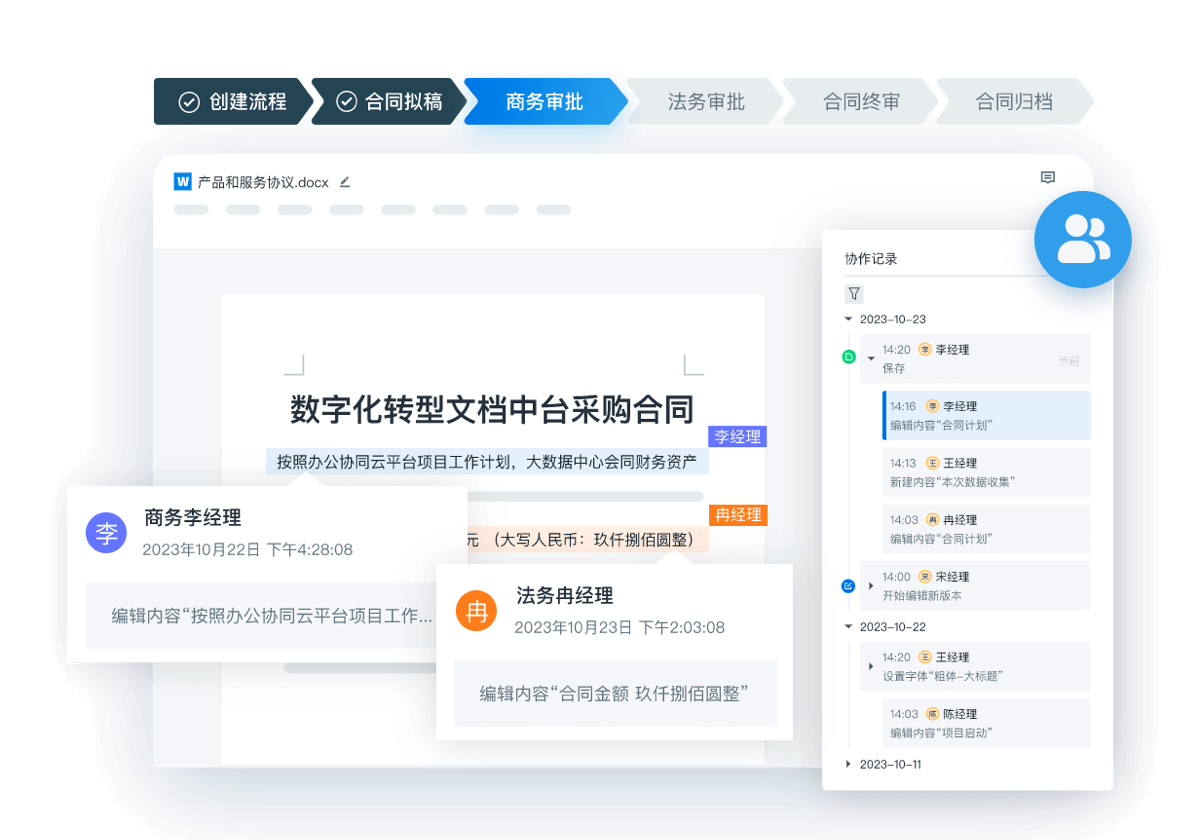Click the purple 李经理 label tag on the document

click(737, 437)
